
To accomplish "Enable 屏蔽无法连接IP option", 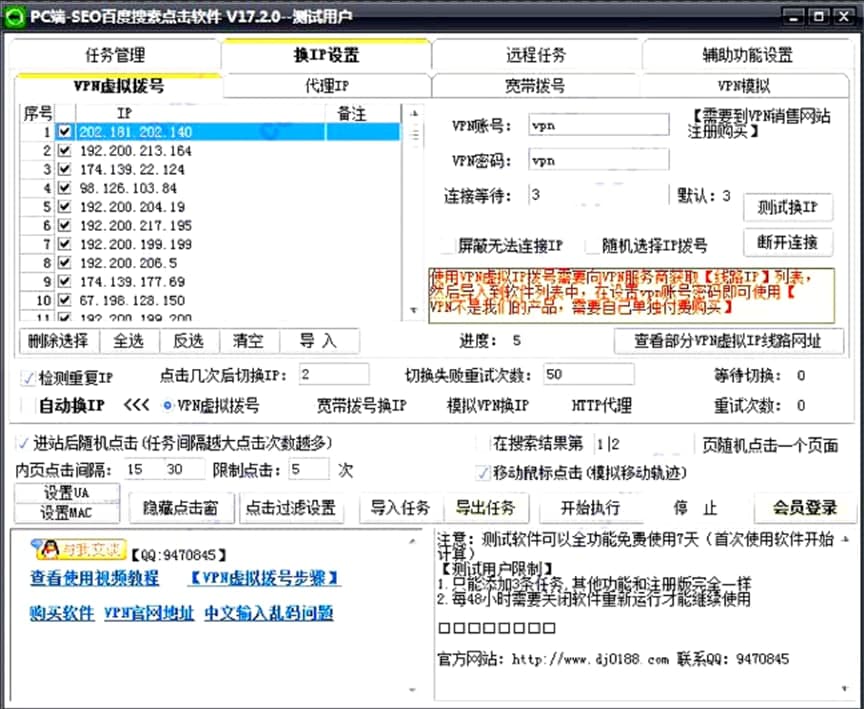I will pyautogui.click(x=447, y=245).
